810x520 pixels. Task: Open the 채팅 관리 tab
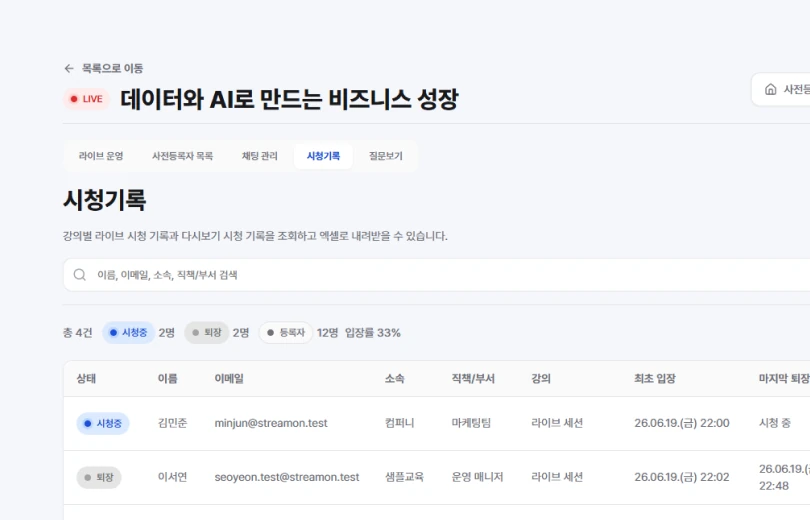259,156
